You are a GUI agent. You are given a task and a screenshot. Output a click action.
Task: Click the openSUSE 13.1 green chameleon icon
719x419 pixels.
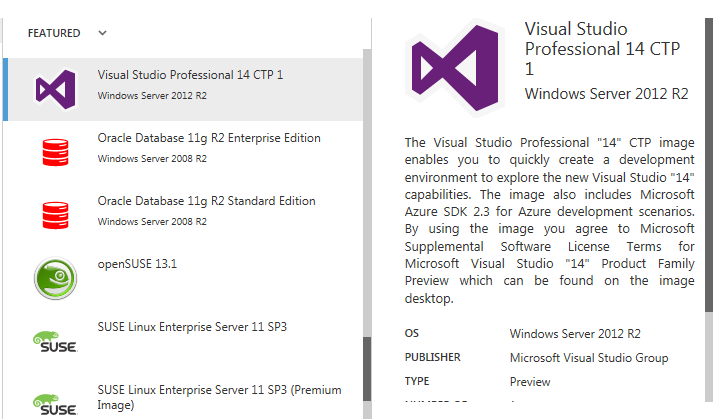point(55,278)
